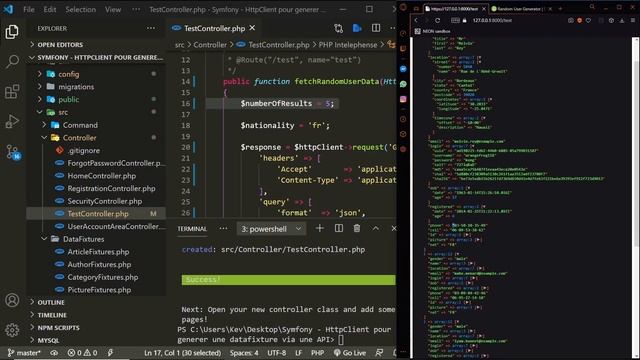Open the browser's easy setup menu icon

(633, 20)
